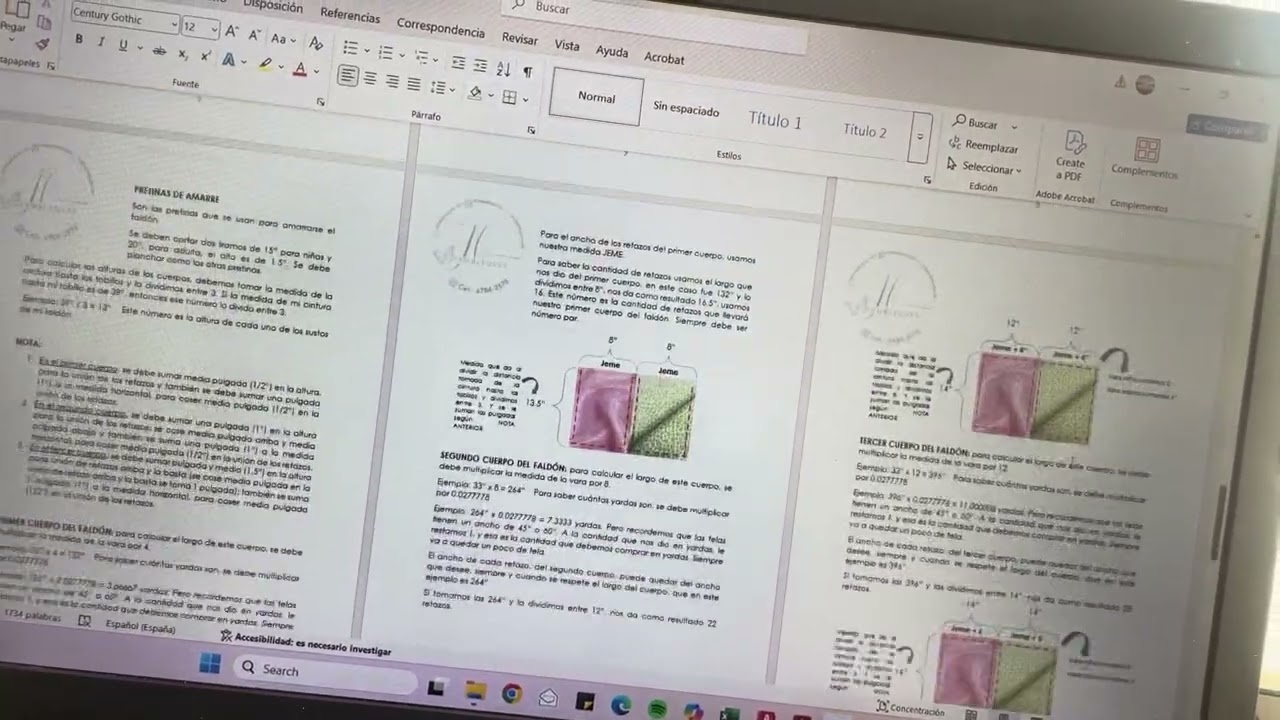Open the Seleccionar dropdown
This screenshot has height=720, width=1280.
[984, 168]
